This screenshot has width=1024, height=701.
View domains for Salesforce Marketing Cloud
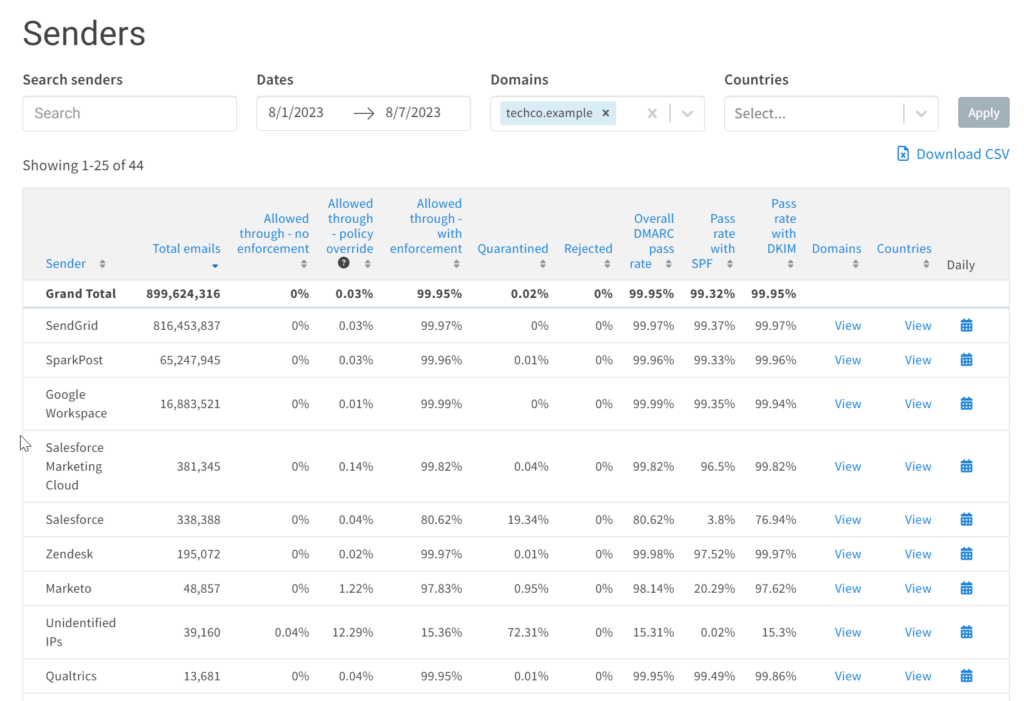point(848,466)
